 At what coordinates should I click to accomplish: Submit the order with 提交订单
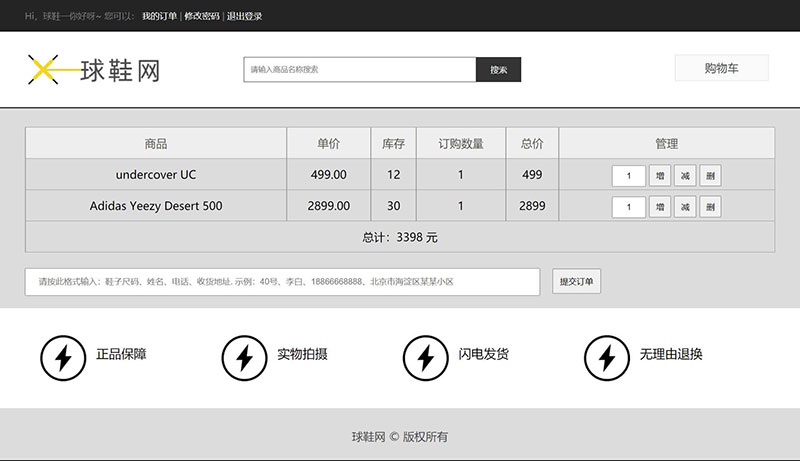(x=576, y=282)
